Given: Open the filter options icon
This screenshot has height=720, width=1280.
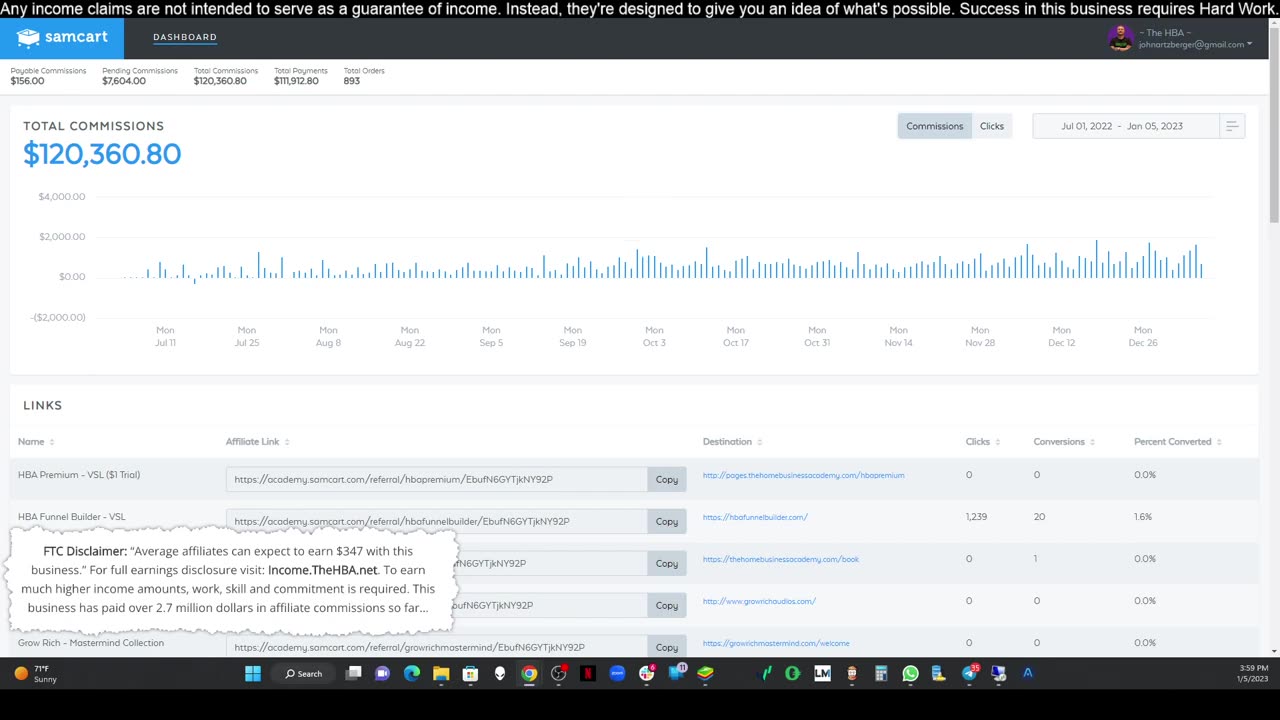Looking at the screenshot, I should pyautogui.click(x=1232, y=126).
